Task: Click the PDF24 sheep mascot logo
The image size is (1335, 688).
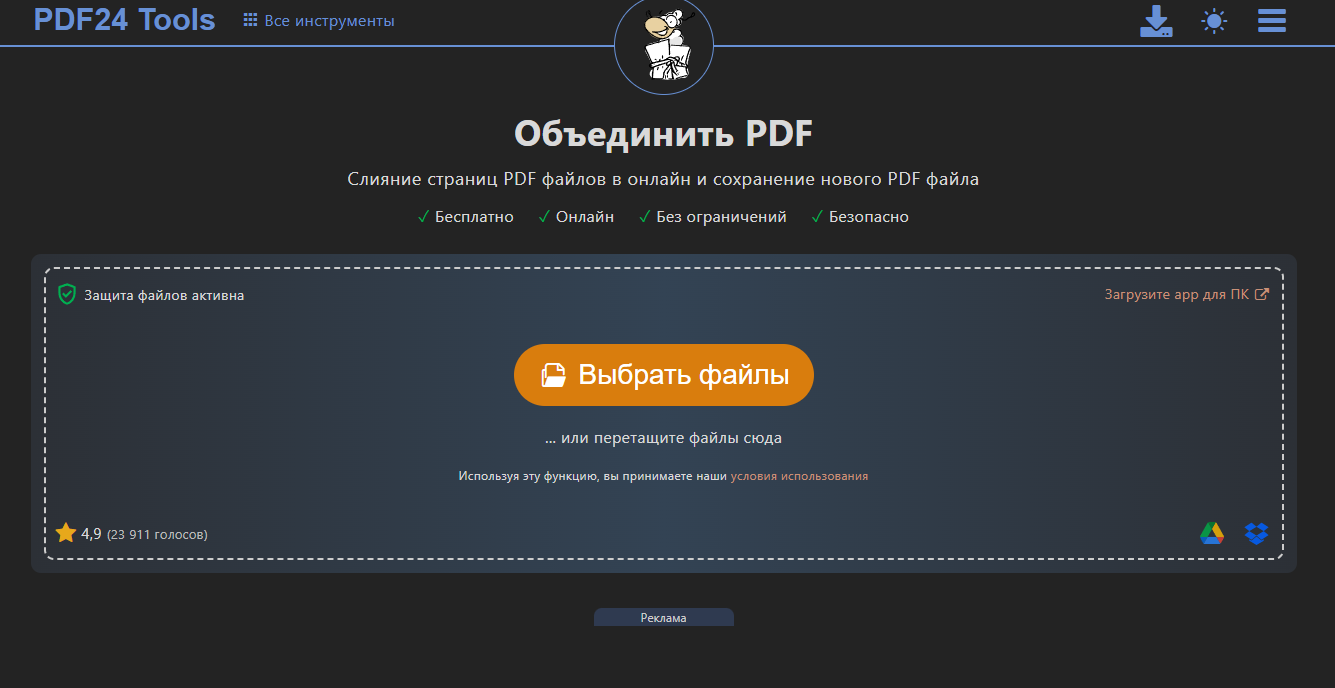Action: (664, 45)
